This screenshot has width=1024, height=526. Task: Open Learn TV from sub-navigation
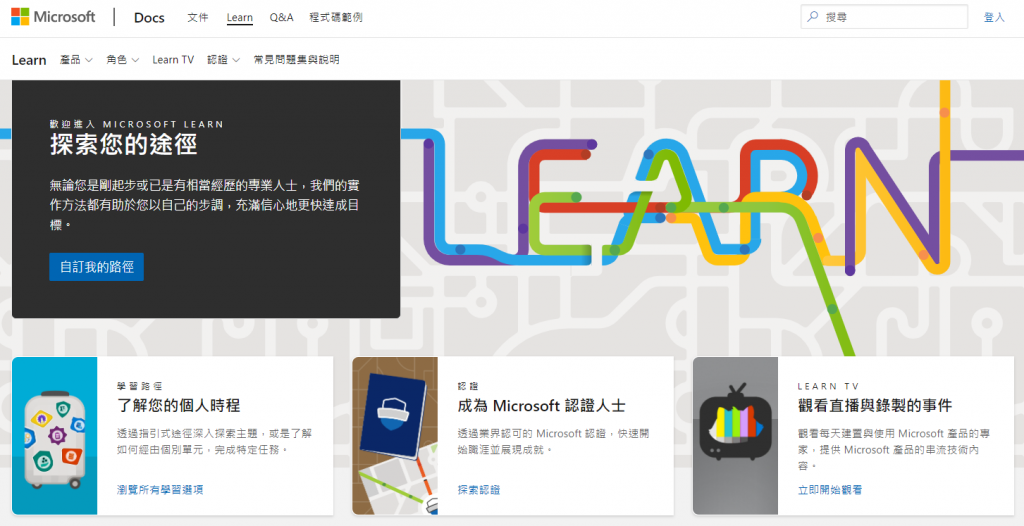(173, 59)
